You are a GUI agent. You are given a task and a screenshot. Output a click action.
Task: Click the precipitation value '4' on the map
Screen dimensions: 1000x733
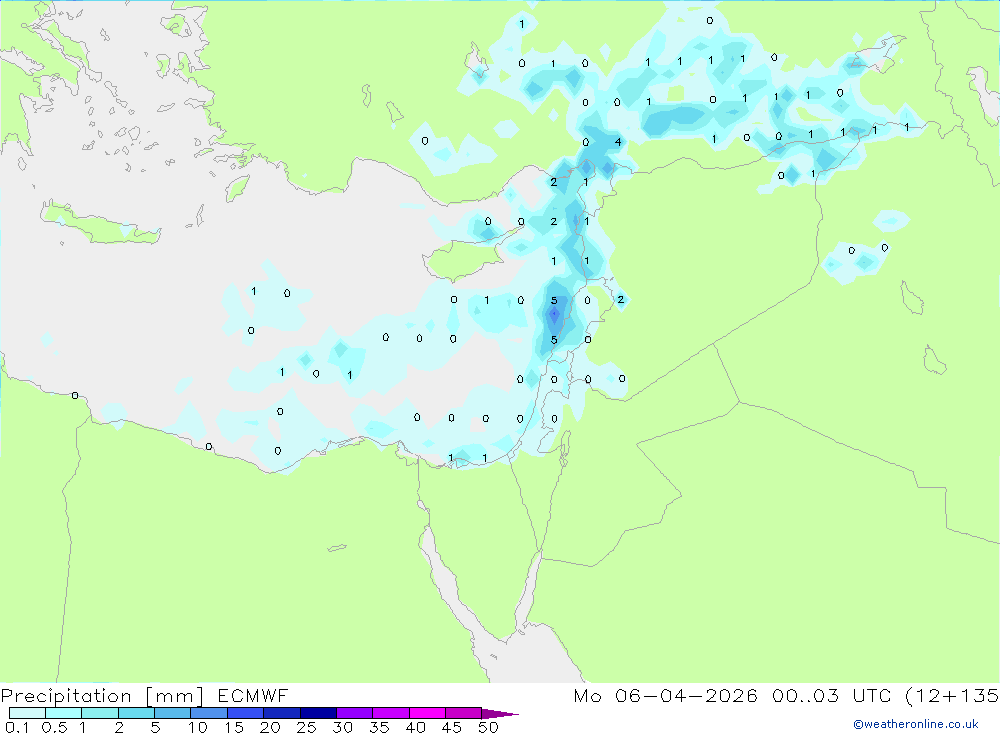pyautogui.click(x=618, y=142)
